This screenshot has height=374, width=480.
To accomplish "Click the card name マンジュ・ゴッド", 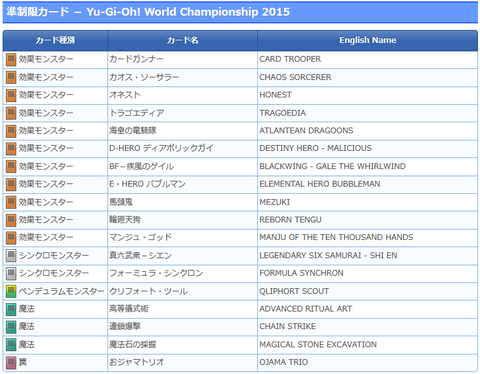I will 140,237.
